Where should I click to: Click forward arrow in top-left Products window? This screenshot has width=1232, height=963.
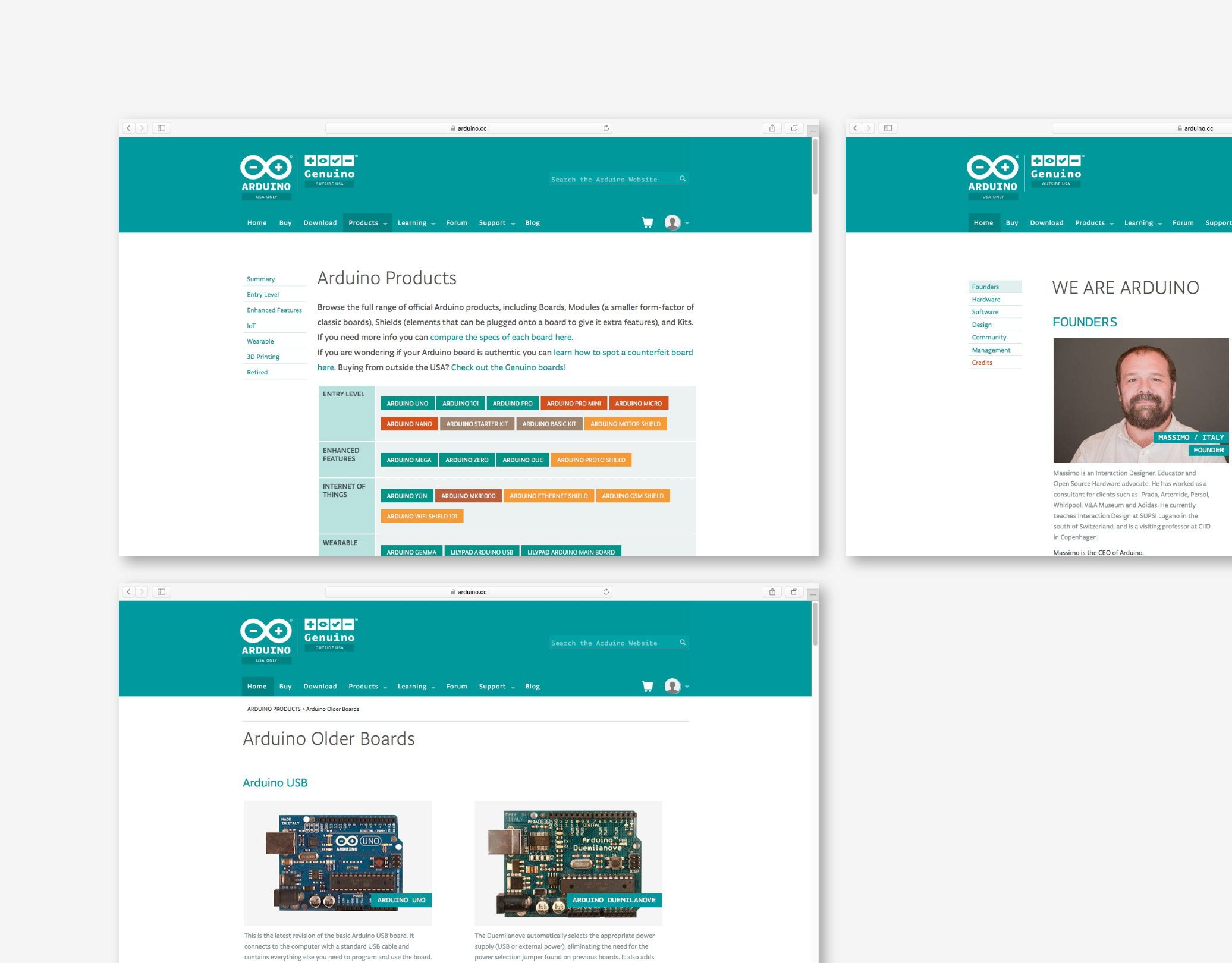pyautogui.click(x=142, y=128)
